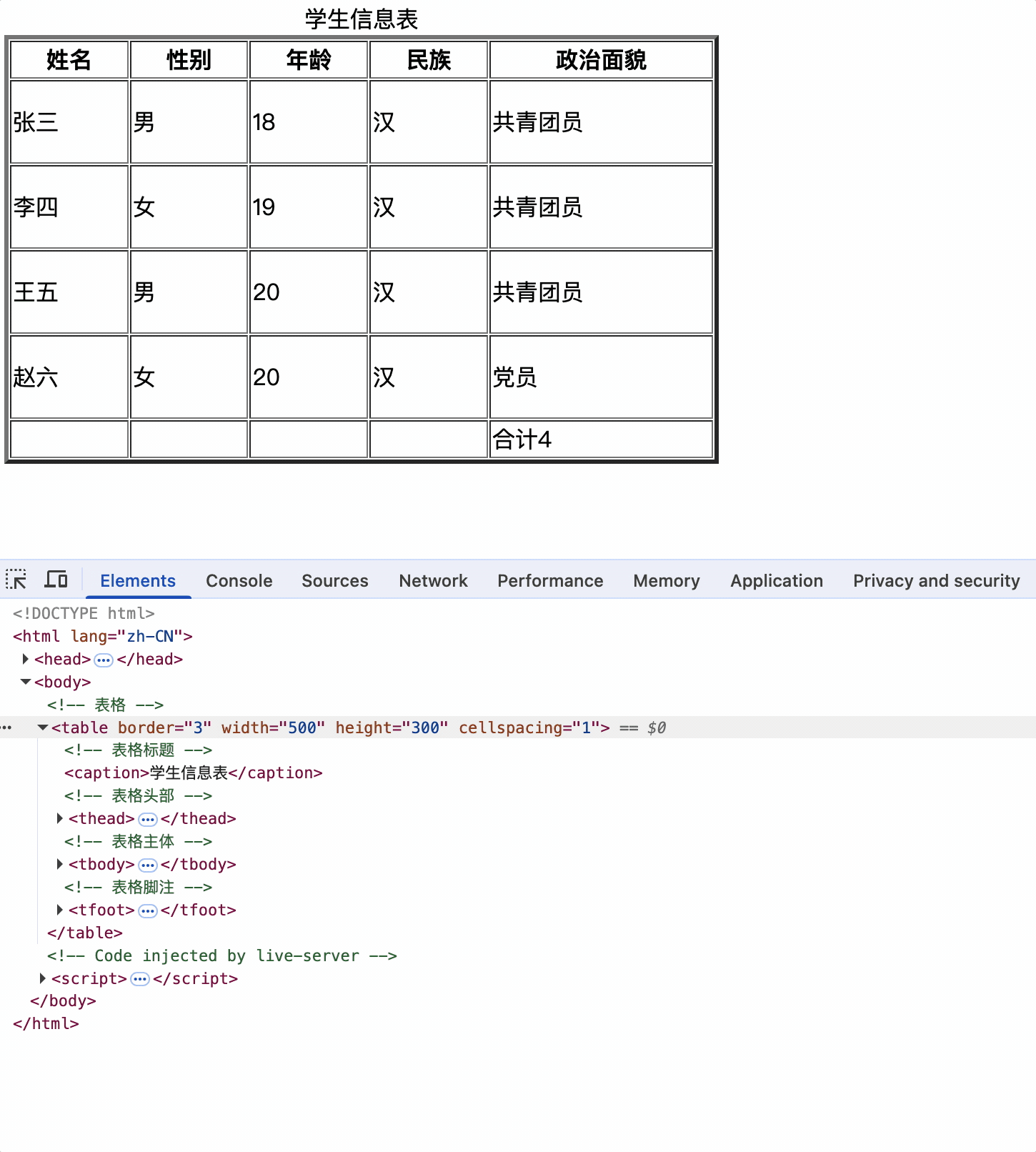1036x1152 pixels.
Task: Select the closing table tag line
Action: coord(85,933)
